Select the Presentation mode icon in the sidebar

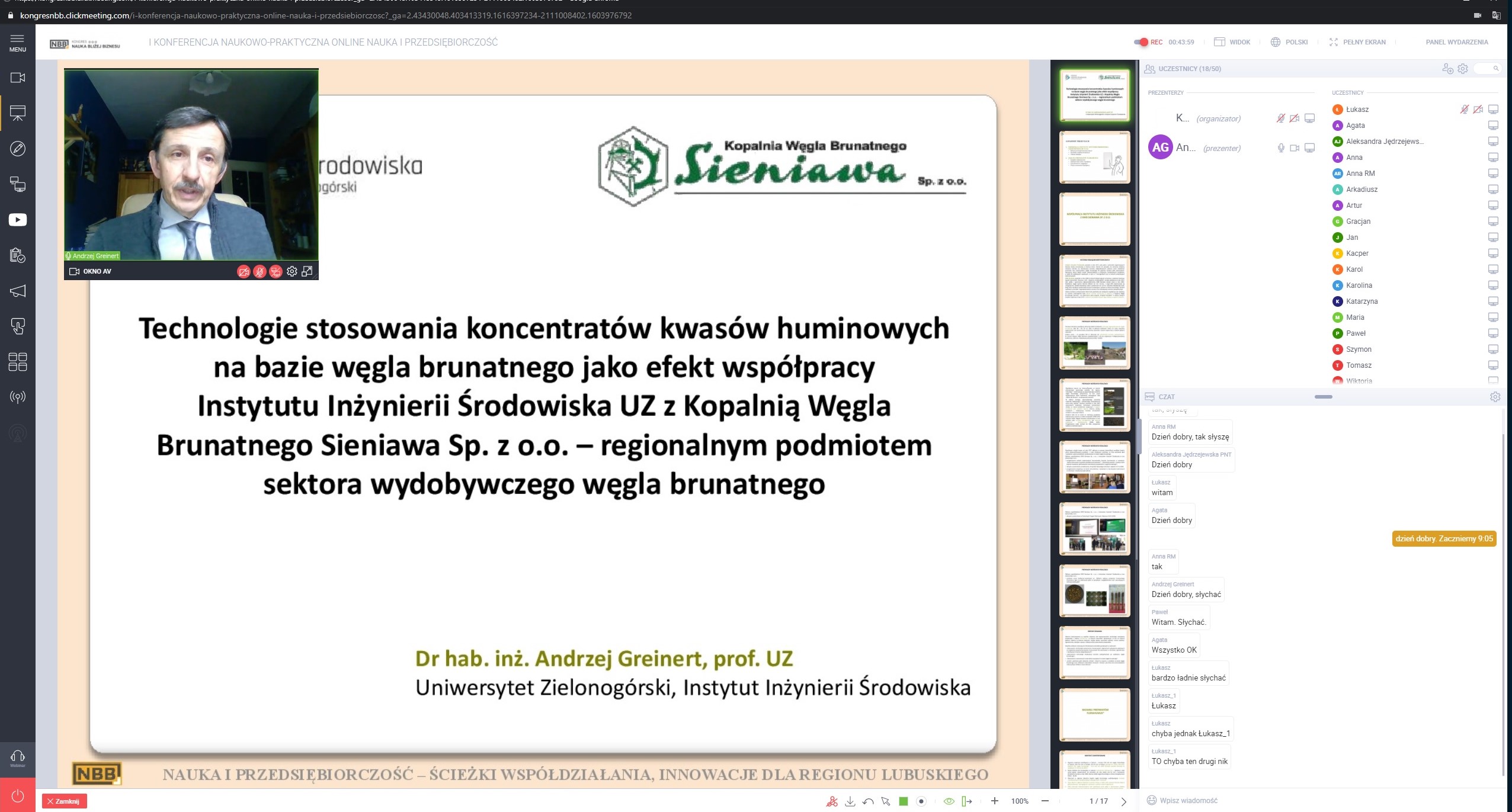[x=18, y=113]
